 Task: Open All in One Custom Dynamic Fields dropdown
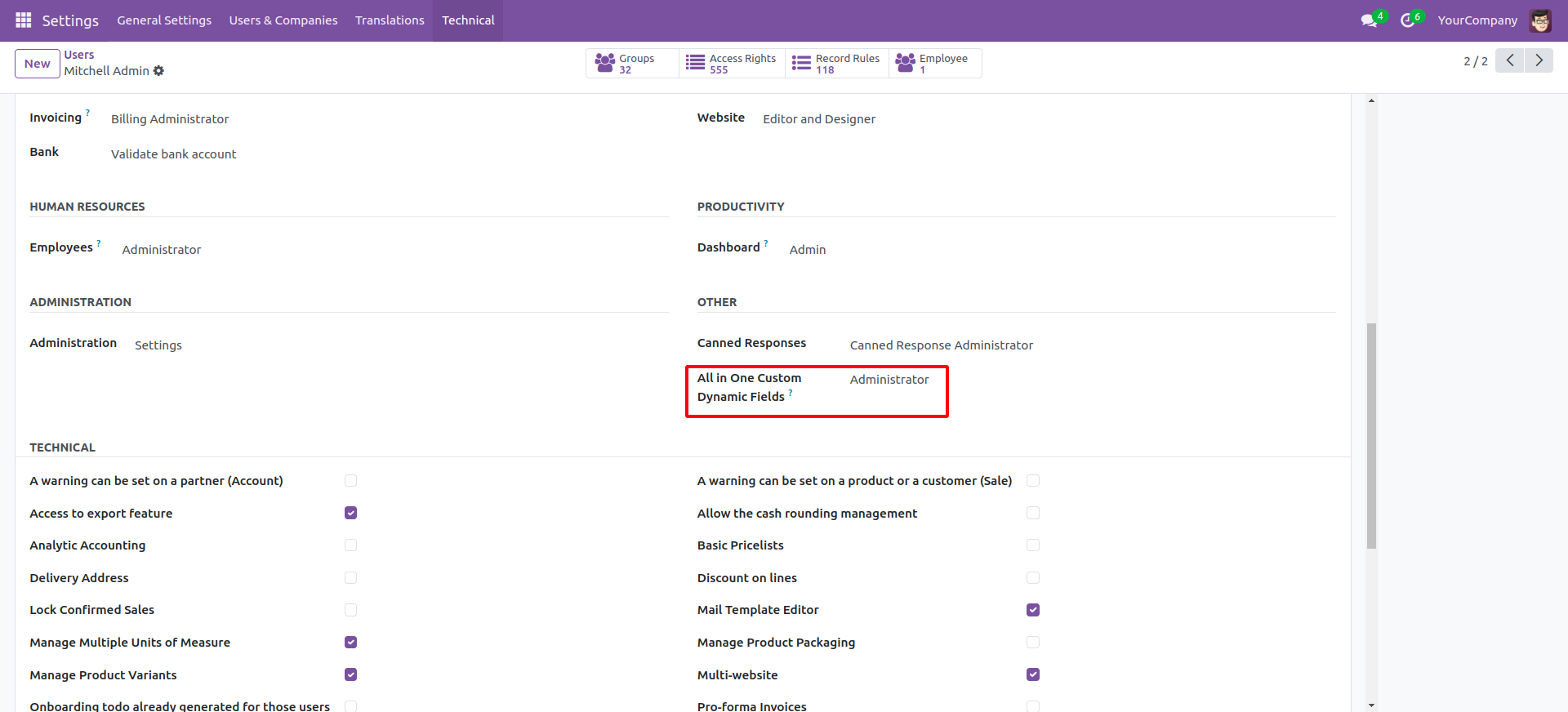coord(889,380)
